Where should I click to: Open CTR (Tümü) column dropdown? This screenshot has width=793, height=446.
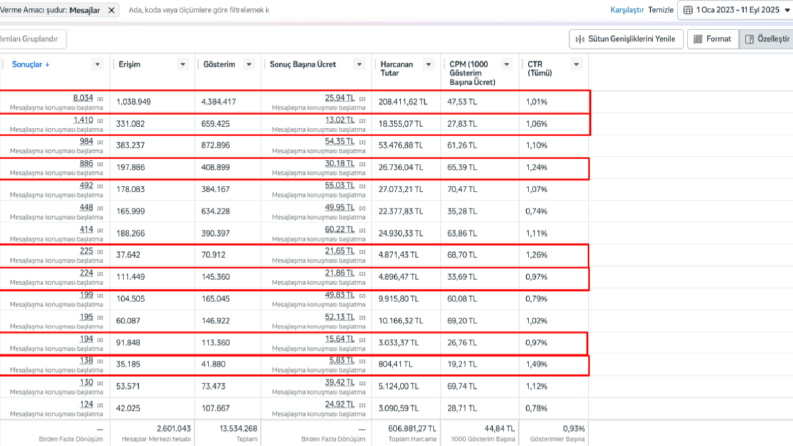point(576,64)
